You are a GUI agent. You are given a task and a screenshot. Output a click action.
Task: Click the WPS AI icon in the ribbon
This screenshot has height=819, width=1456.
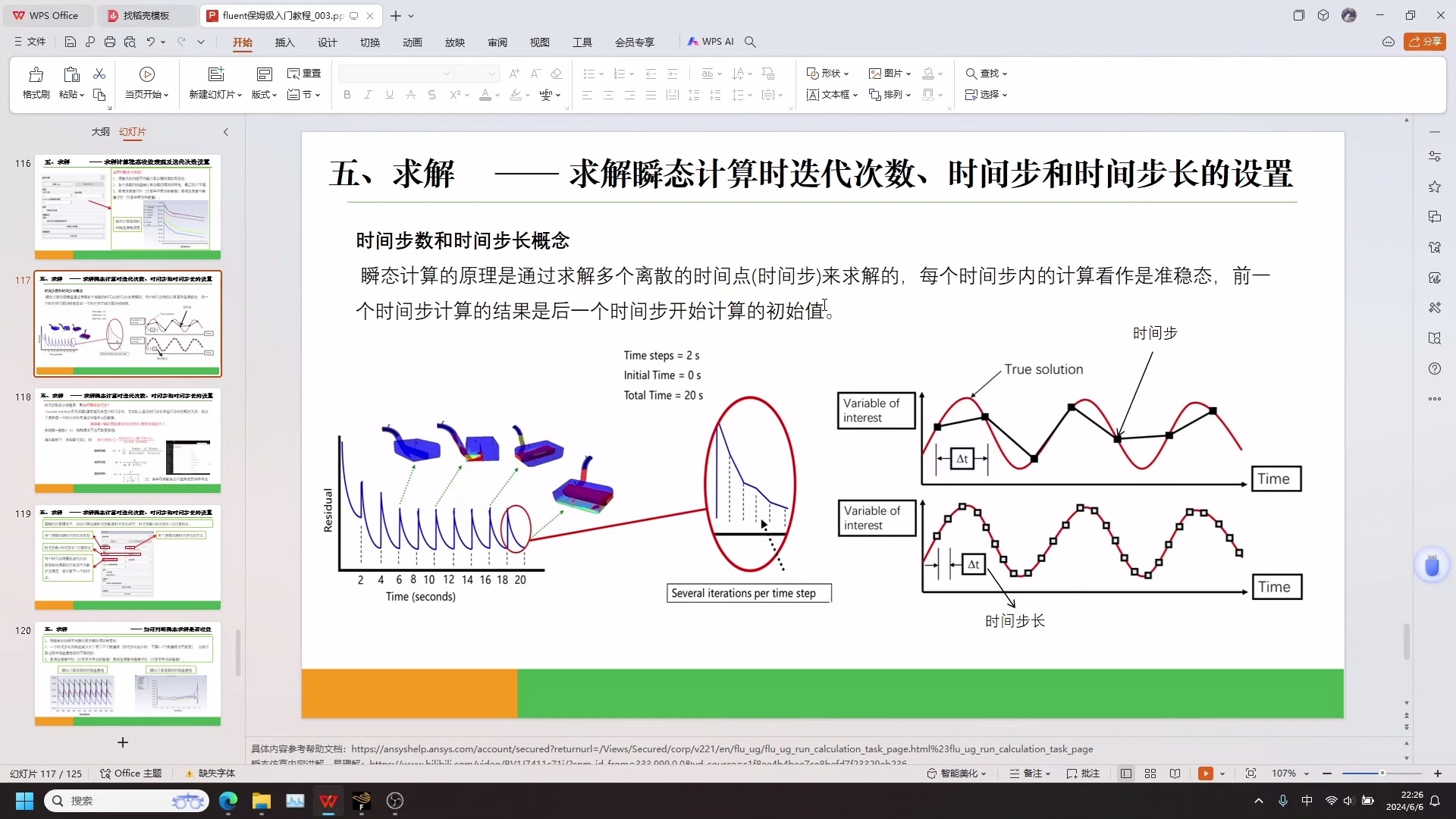tap(711, 42)
